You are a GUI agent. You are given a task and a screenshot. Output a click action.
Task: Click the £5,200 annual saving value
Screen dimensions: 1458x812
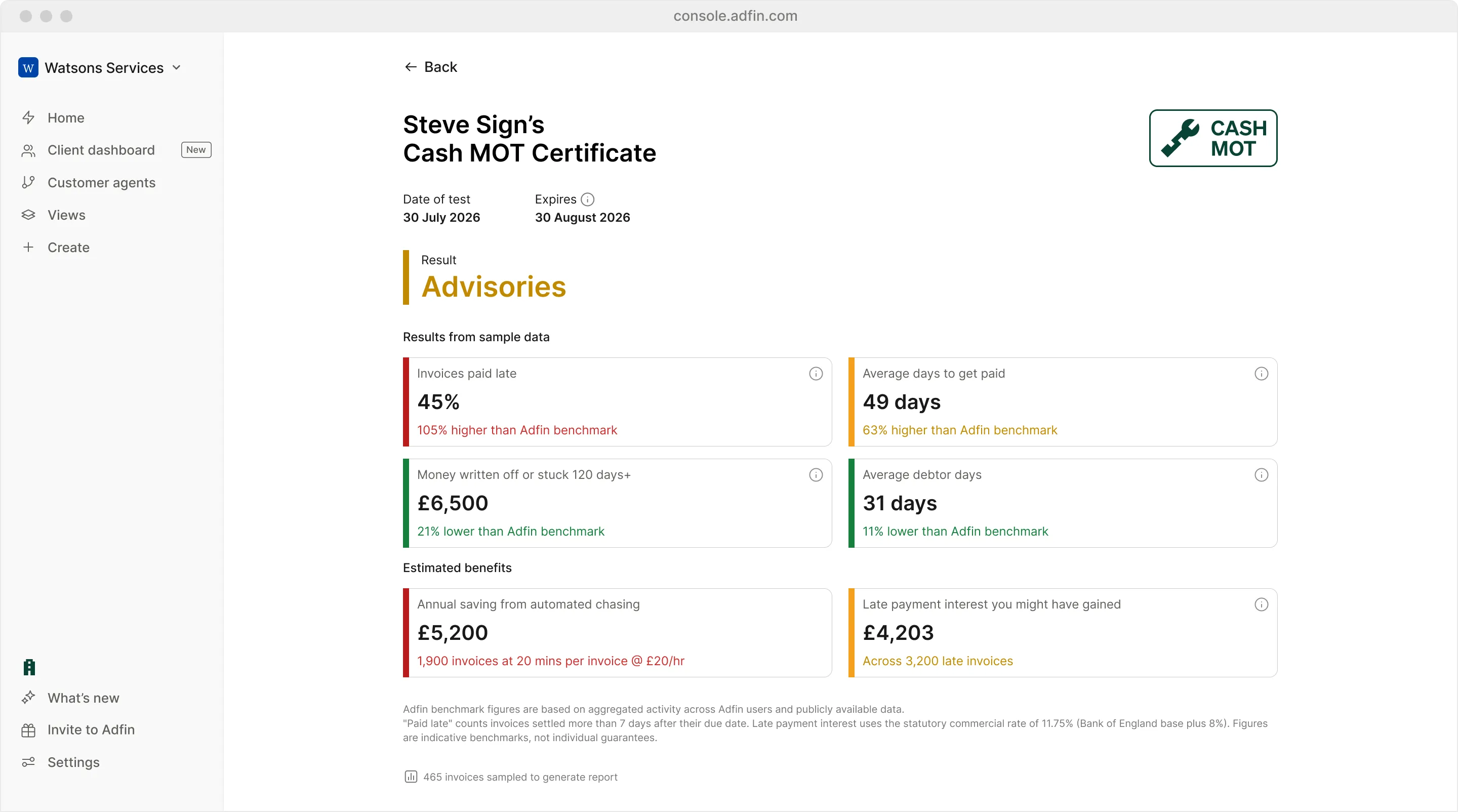pyautogui.click(x=453, y=633)
